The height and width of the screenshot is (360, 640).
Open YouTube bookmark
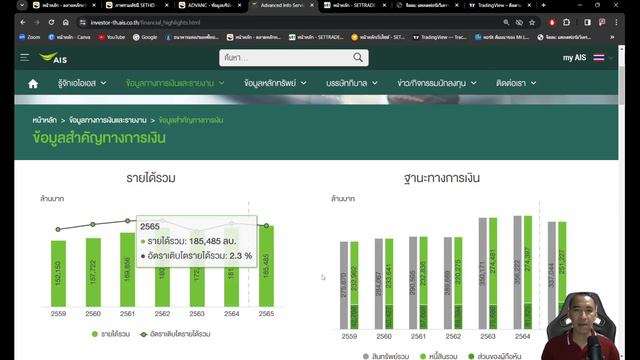coord(112,37)
